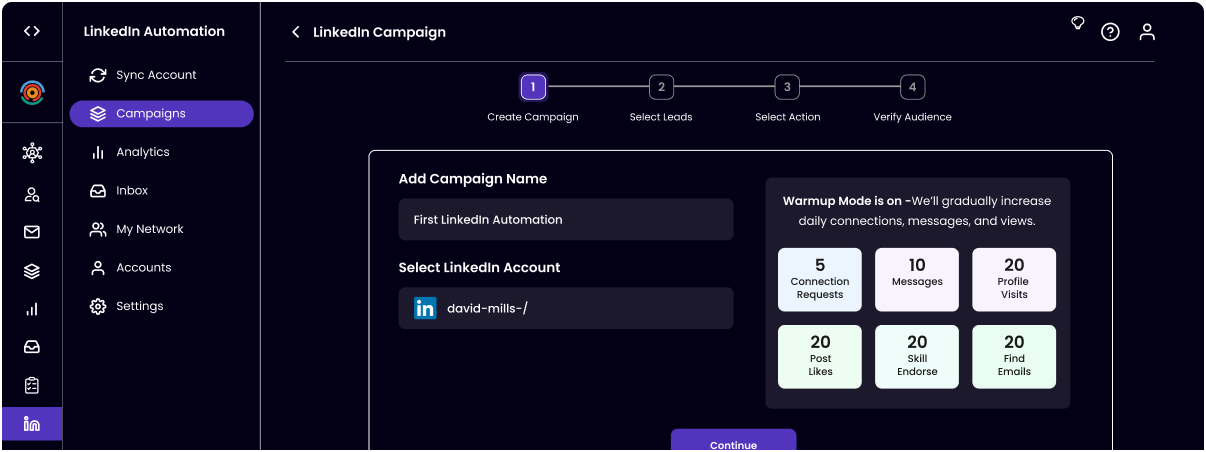
Task: Click the network hub icon in left rail
Action: point(32,153)
